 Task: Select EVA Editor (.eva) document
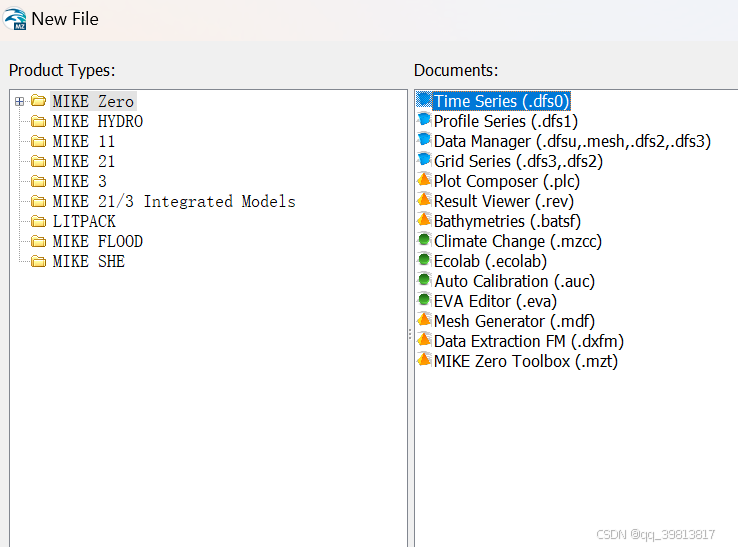(x=495, y=301)
